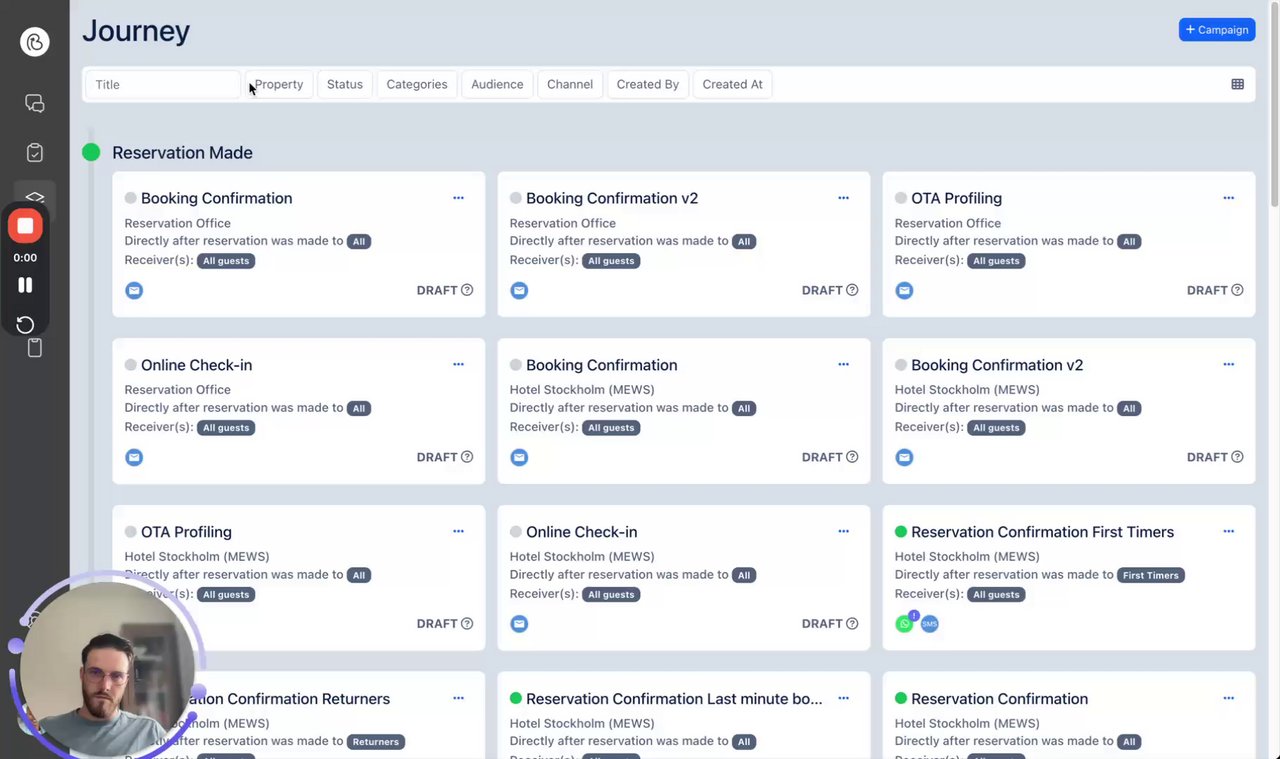The width and height of the screenshot is (1280, 759).
Task: Open the chat conversations sidebar icon
Action: tap(35, 103)
